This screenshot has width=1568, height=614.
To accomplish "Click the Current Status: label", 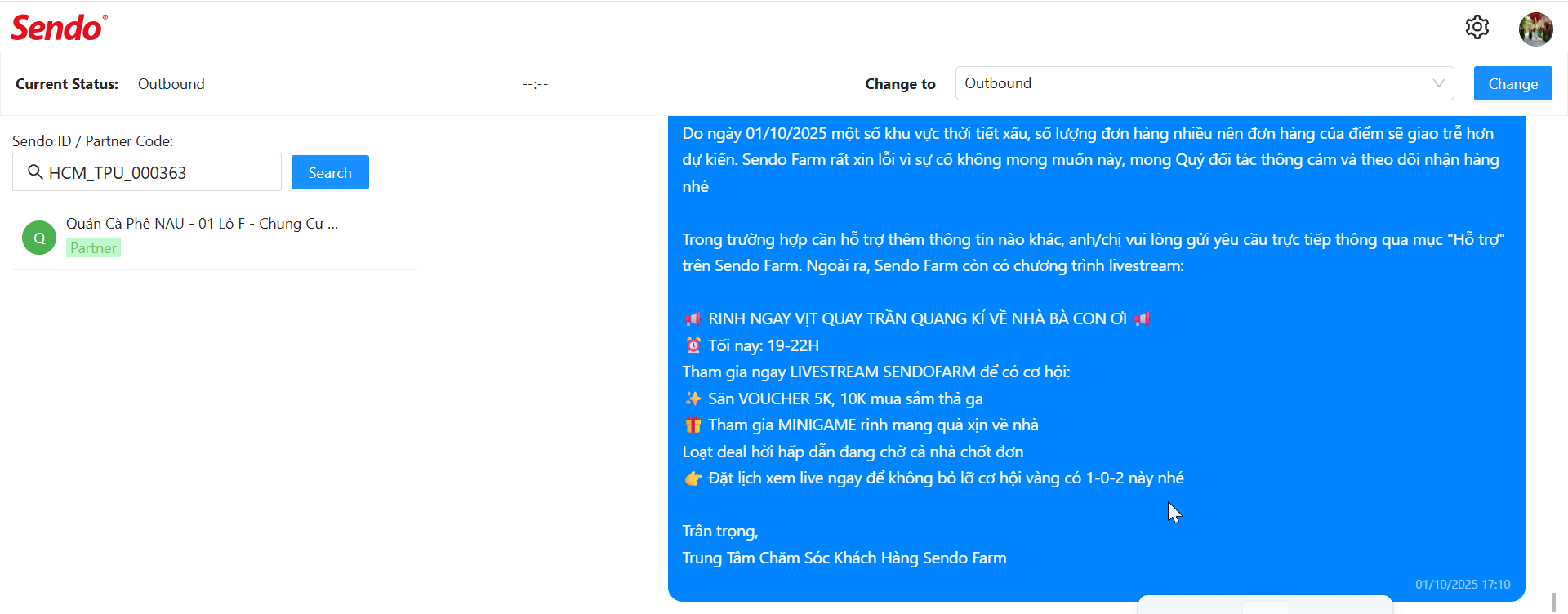I will pos(67,84).
